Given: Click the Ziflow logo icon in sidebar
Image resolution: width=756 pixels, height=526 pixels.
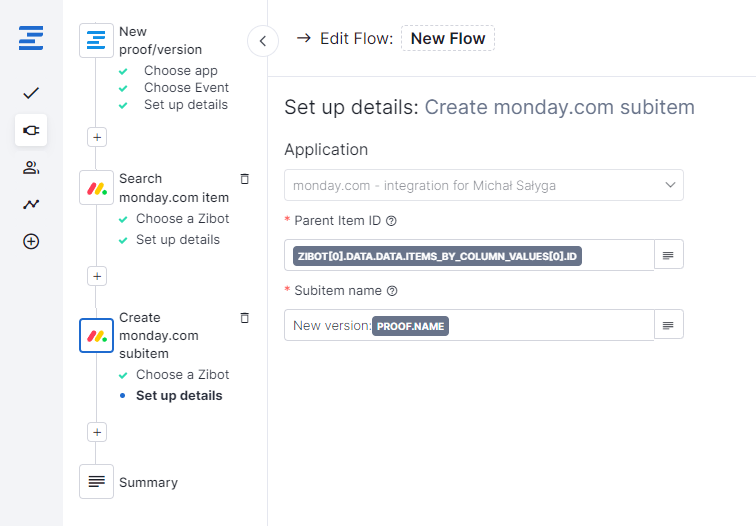Looking at the screenshot, I should click(x=31, y=40).
